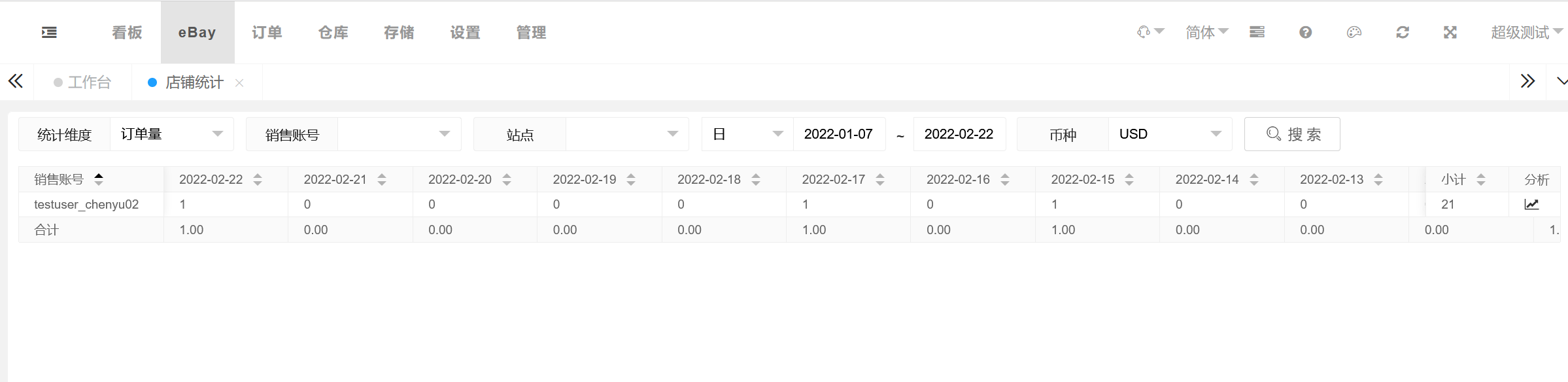
Task: Sort by the 小计 subtotal column
Action: coord(1481,179)
